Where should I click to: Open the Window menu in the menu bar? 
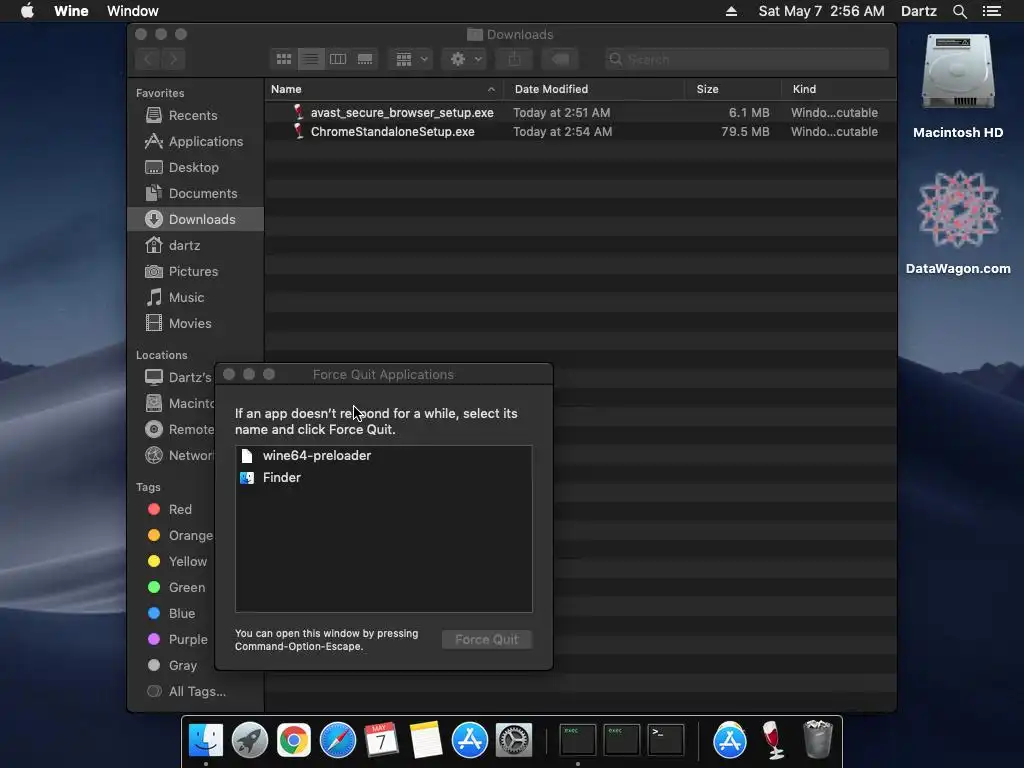[x=133, y=11]
